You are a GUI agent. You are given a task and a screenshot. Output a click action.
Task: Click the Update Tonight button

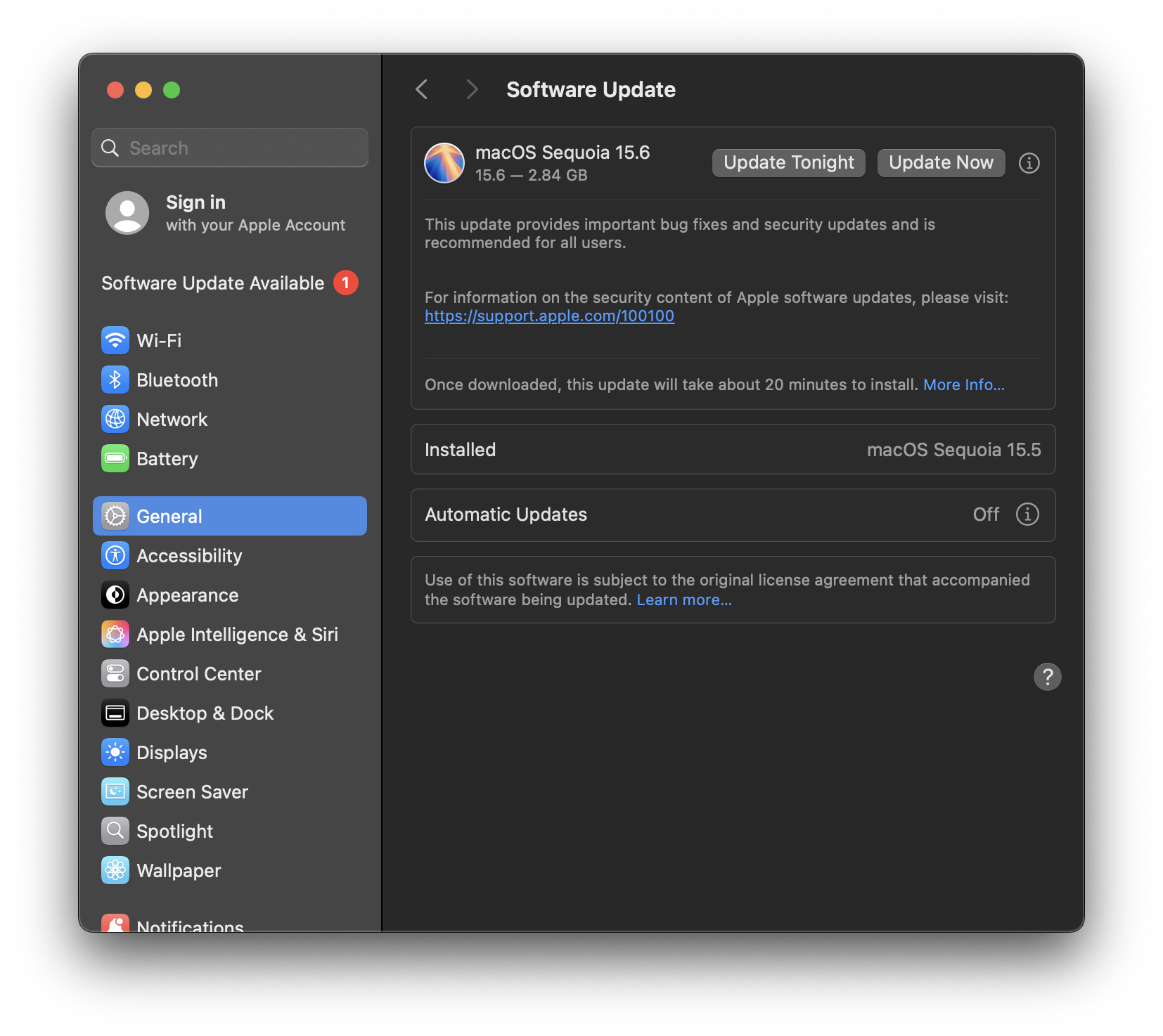coord(789,163)
